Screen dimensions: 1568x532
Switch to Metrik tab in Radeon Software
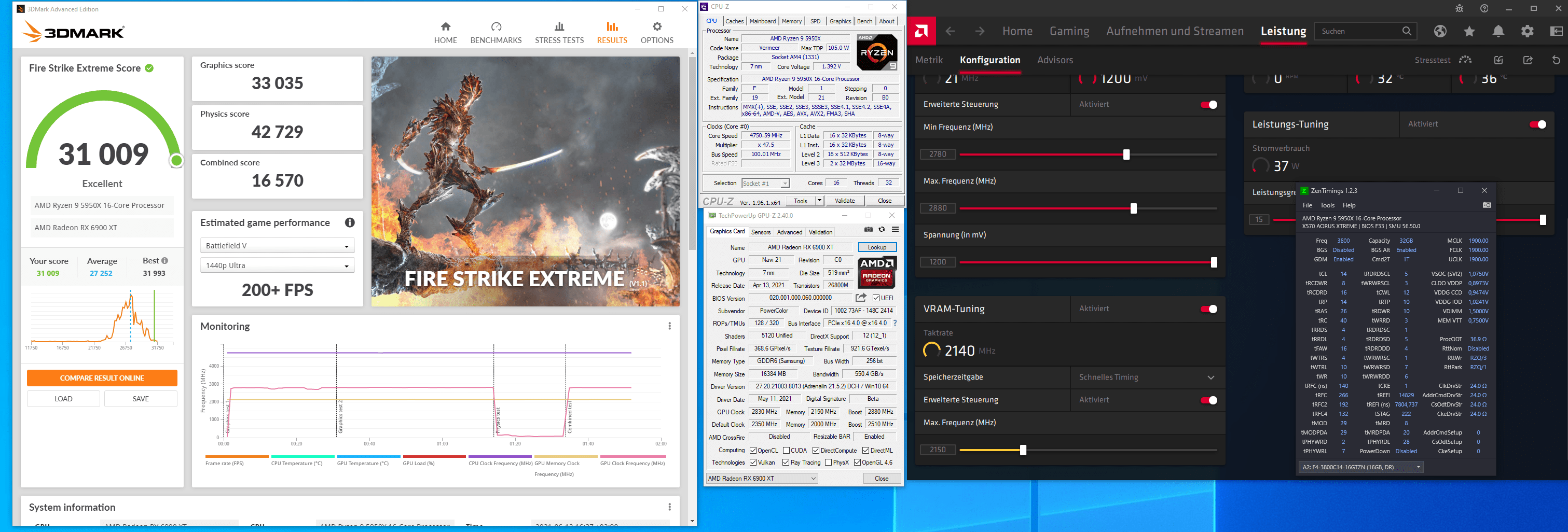tap(929, 60)
